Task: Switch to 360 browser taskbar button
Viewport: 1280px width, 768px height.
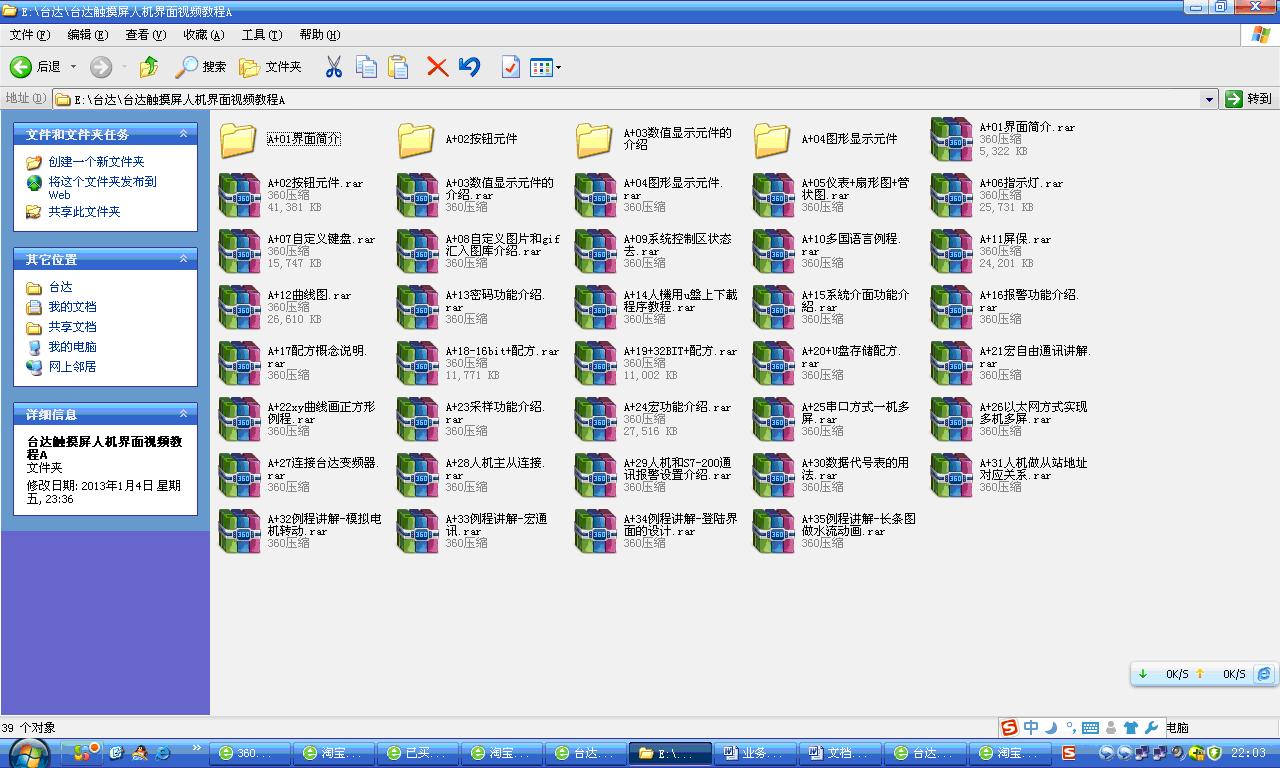Action: (250, 753)
